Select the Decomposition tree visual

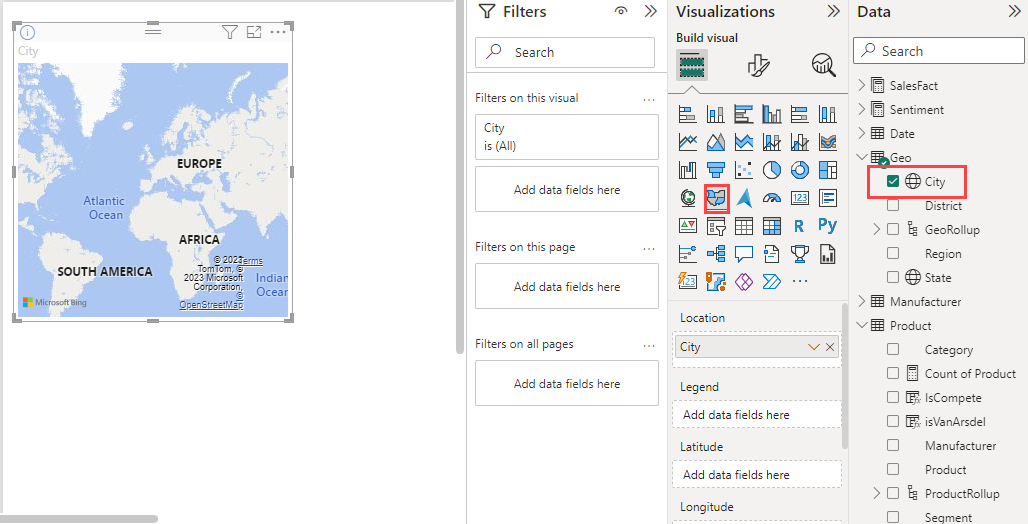[715, 253]
